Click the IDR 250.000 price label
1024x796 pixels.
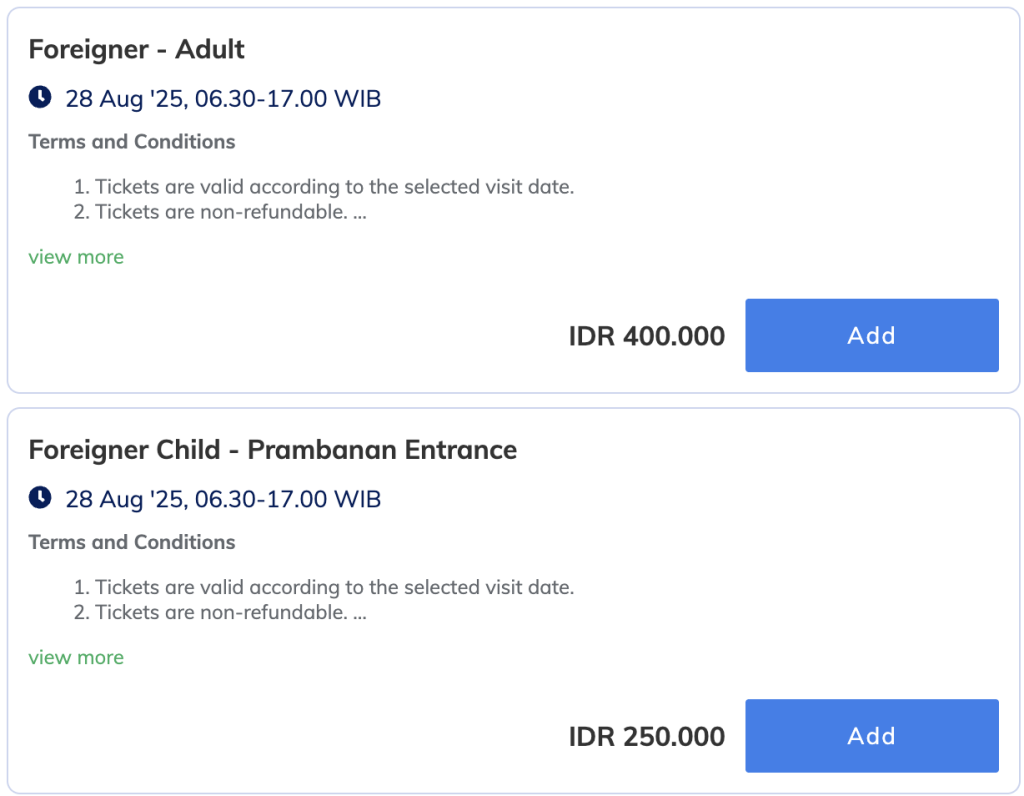646,737
